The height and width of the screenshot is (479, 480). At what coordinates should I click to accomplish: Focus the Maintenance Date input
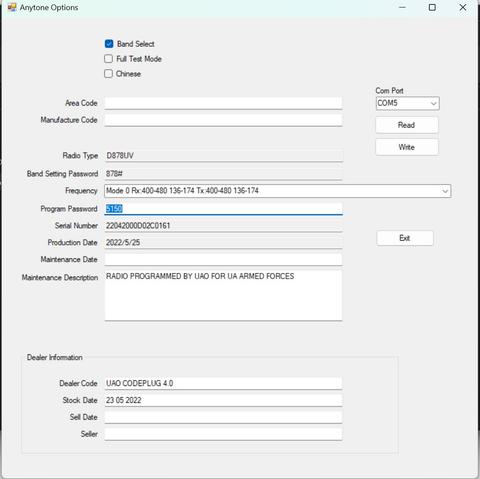click(223, 259)
